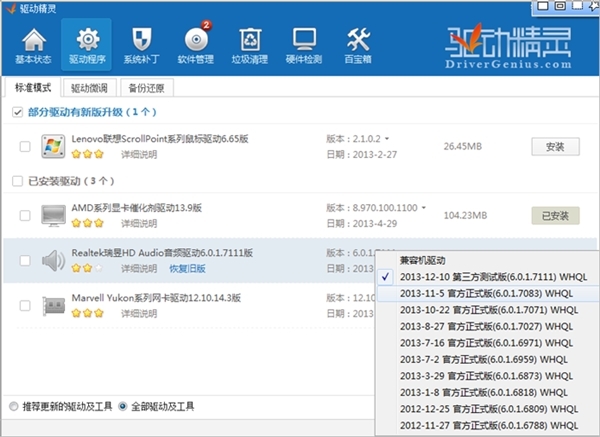This screenshot has height=437, width=600.
Task: Click 安装 button for Lenovo driver
Action: pos(555,147)
